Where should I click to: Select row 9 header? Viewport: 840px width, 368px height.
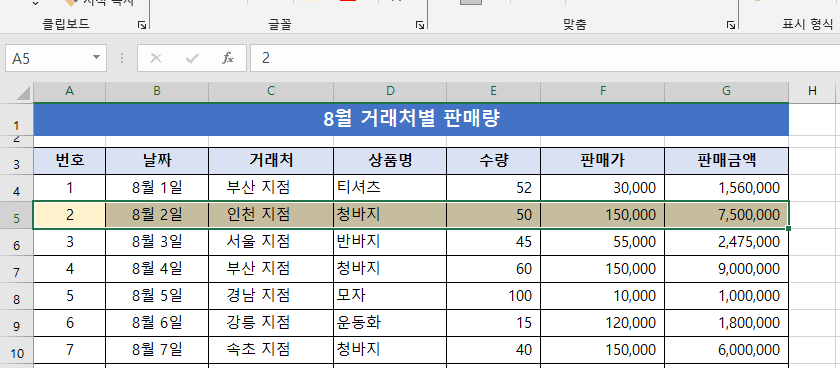[x=16, y=324]
